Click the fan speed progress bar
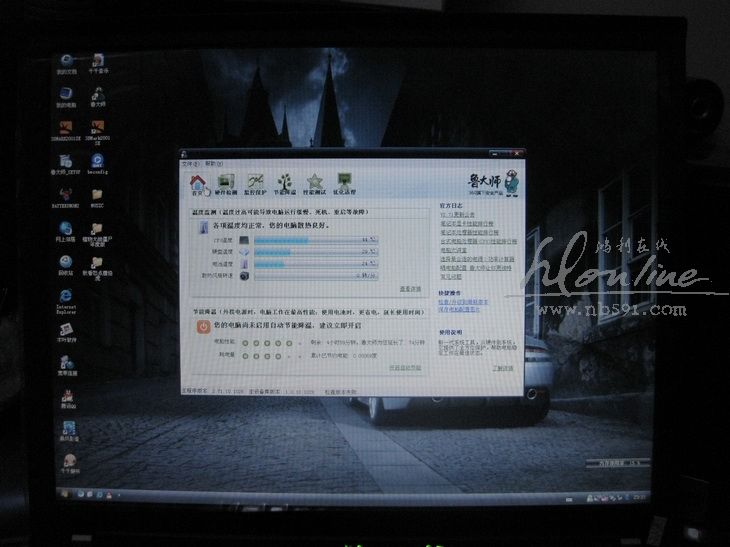This screenshot has height=547, width=730. tap(316, 276)
